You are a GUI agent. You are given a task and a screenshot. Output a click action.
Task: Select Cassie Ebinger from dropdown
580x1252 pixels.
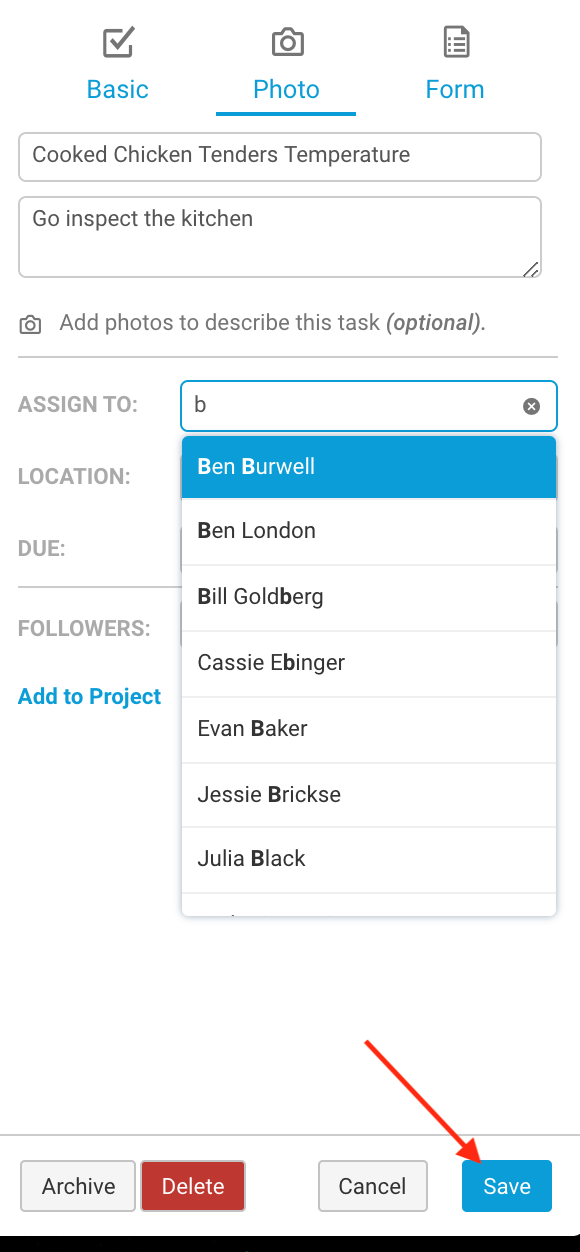(x=369, y=663)
